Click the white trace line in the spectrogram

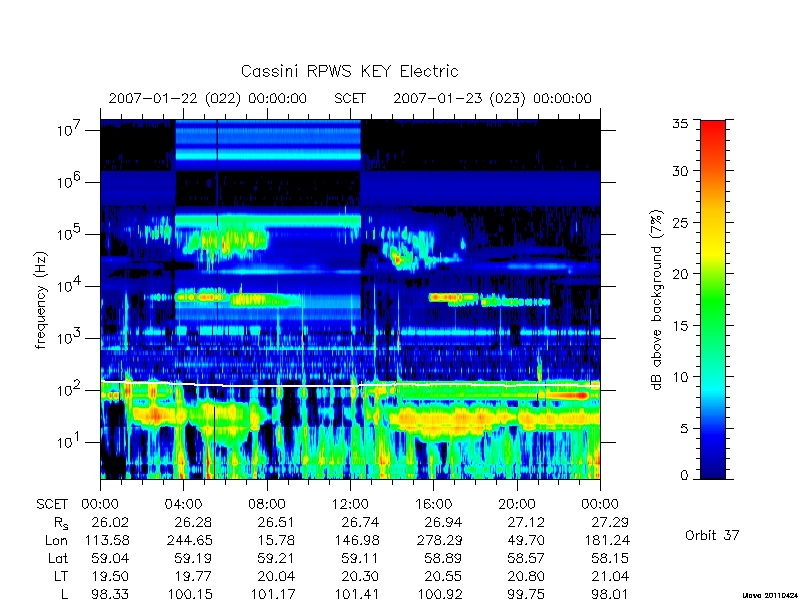click(351, 385)
